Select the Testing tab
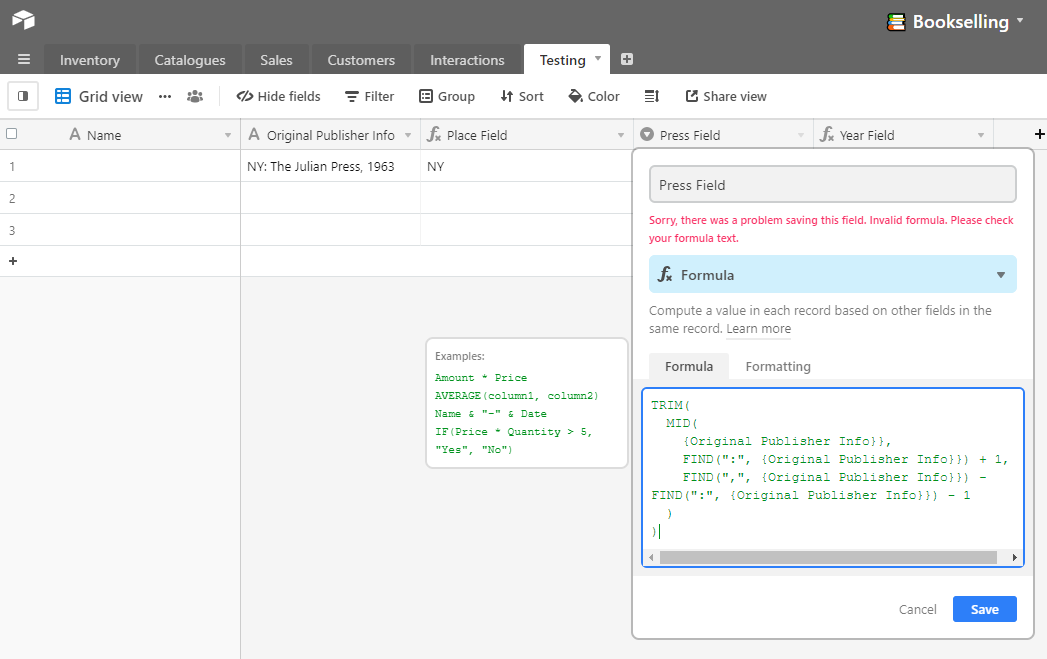Viewport: 1047px width, 659px height. pos(562,60)
